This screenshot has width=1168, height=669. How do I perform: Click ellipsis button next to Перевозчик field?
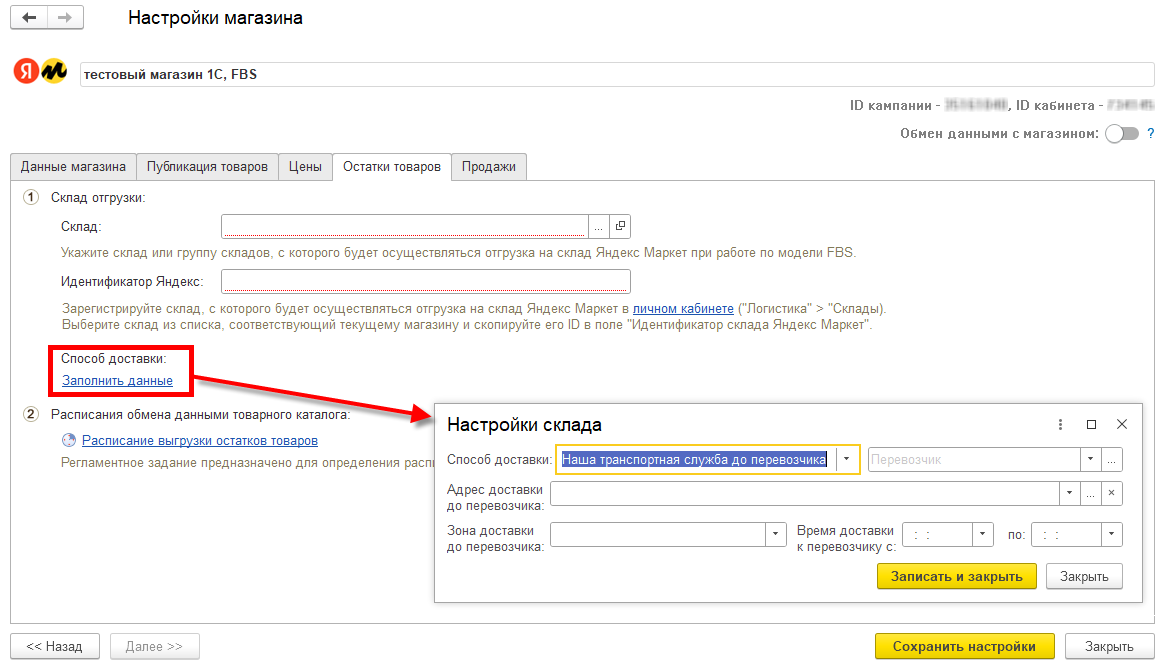(1112, 459)
